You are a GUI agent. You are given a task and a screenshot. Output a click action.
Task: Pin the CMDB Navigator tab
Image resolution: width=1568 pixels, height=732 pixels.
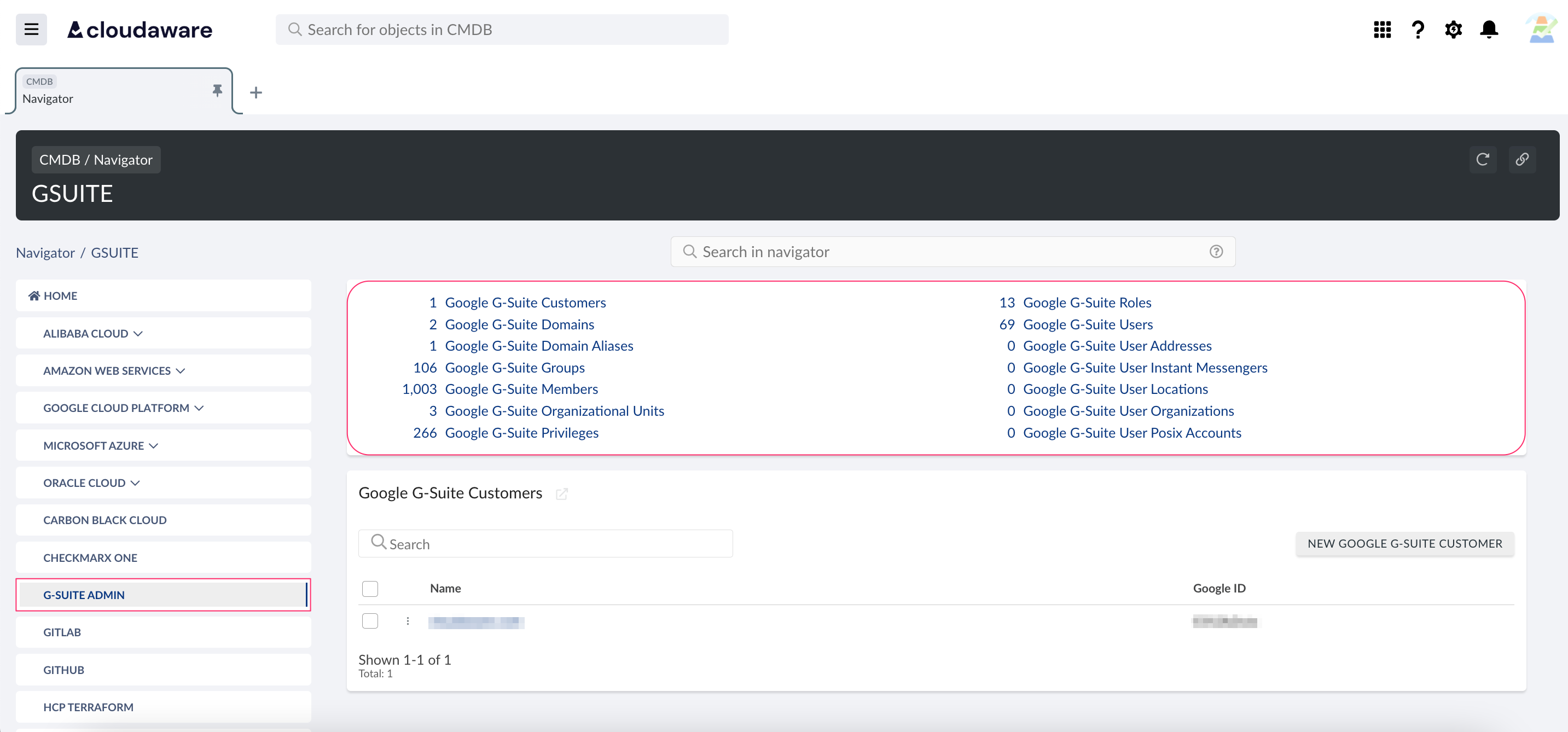click(217, 90)
